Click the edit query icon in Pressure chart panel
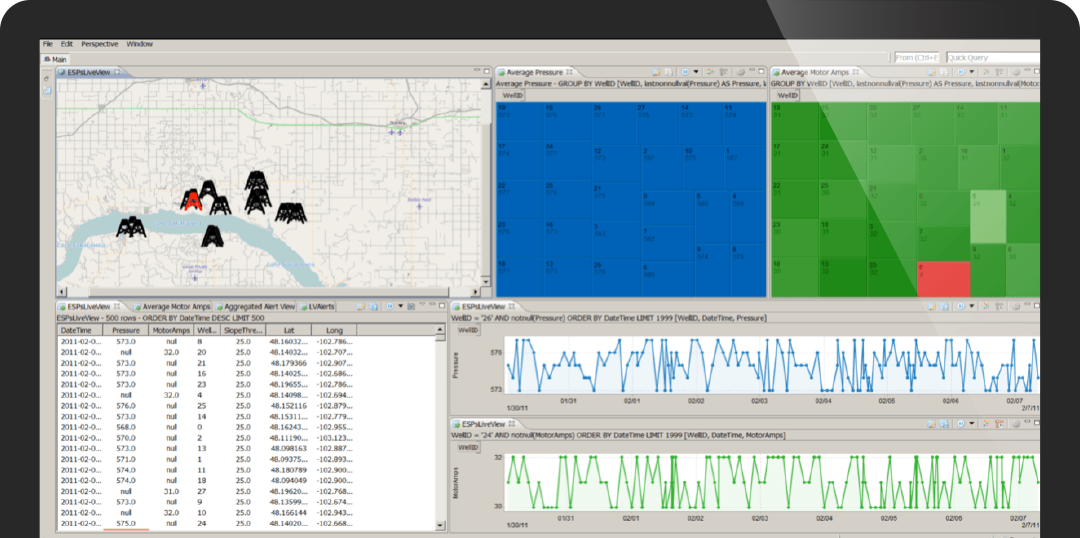Image resolution: width=1080 pixels, height=538 pixels. click(932, 306)
